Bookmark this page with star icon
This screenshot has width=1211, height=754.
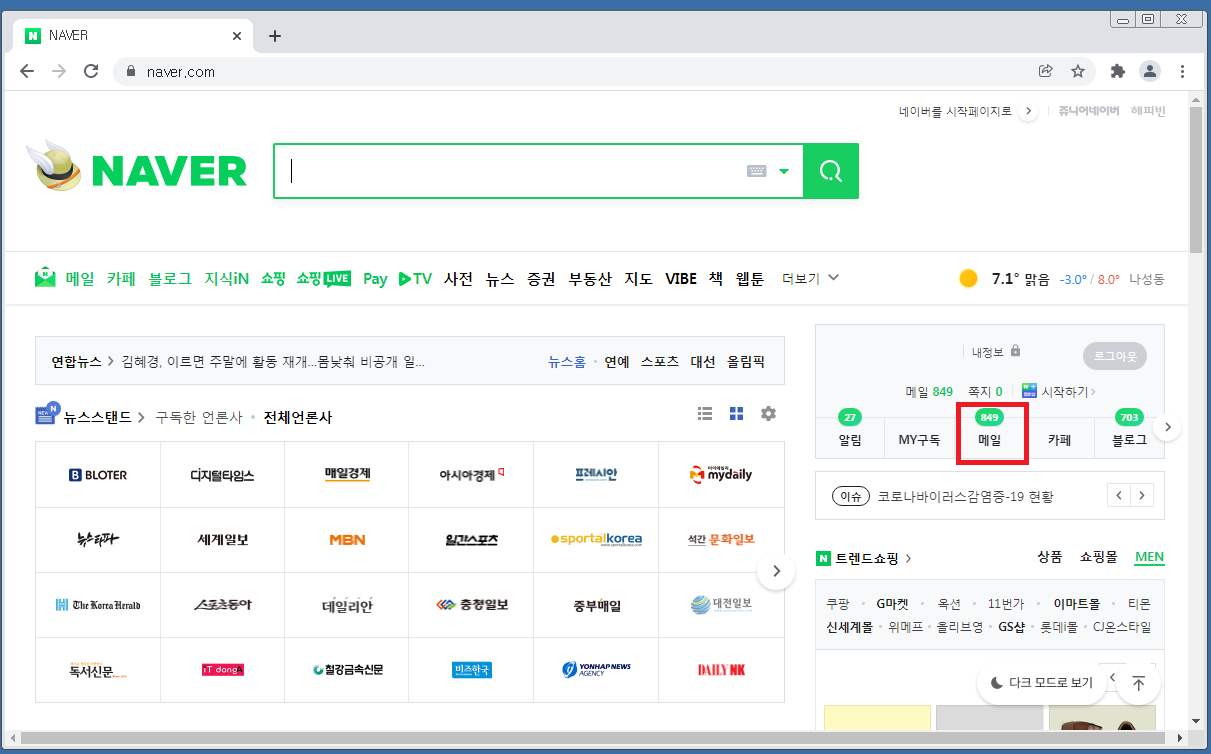(x=1078, y=71)
